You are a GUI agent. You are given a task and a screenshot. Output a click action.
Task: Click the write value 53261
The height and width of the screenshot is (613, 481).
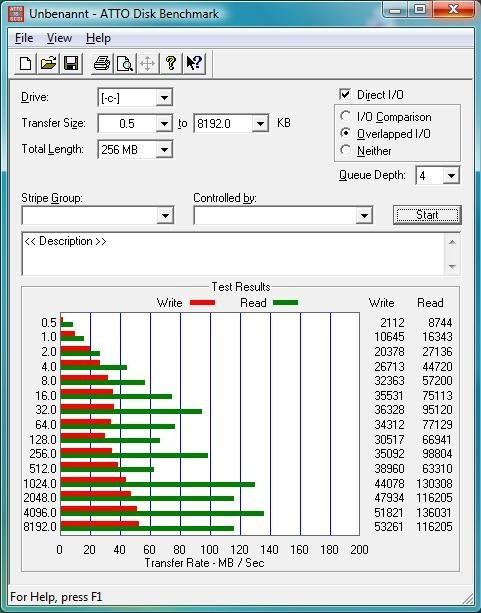coord(389,527)
